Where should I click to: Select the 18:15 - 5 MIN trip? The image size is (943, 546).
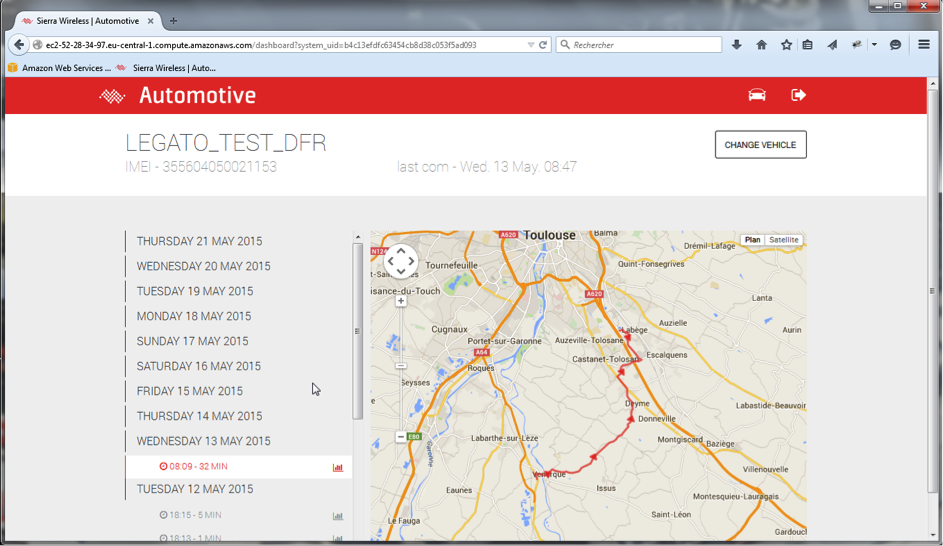tap(239, 515)
